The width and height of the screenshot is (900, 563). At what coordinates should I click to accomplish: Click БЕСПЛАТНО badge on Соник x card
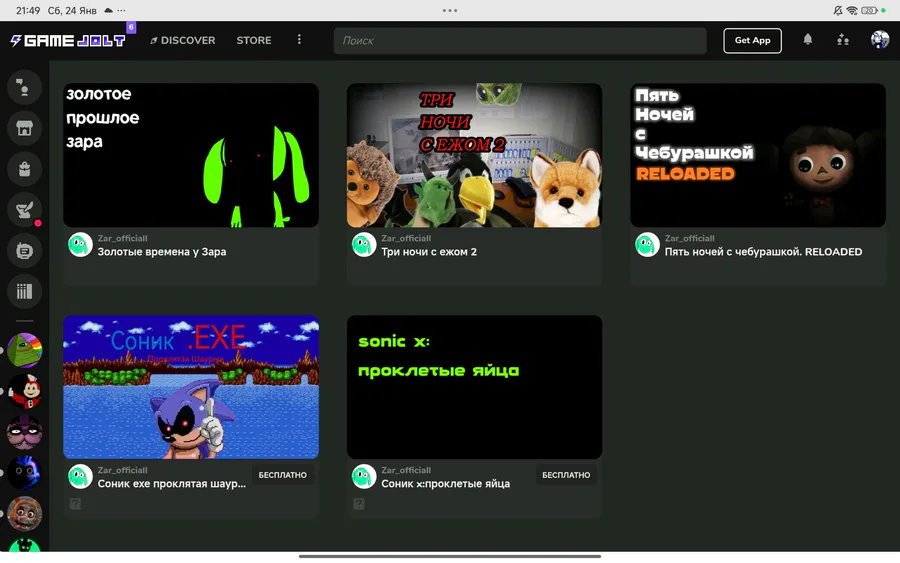click(x=566, y=475)
